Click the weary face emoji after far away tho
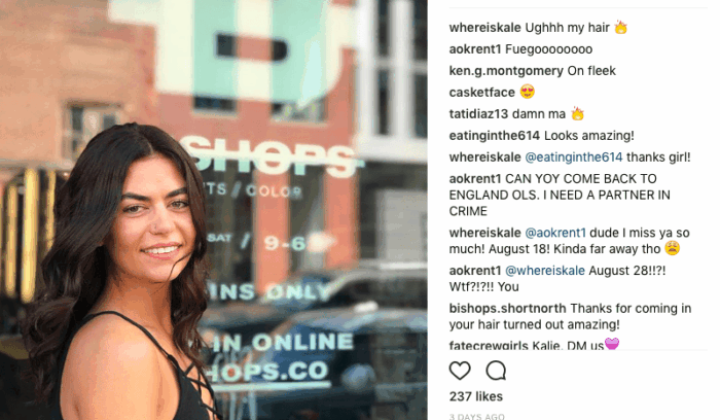Image resolution: width=720 pixels, height=420 pixels. (x=672, y=248)
